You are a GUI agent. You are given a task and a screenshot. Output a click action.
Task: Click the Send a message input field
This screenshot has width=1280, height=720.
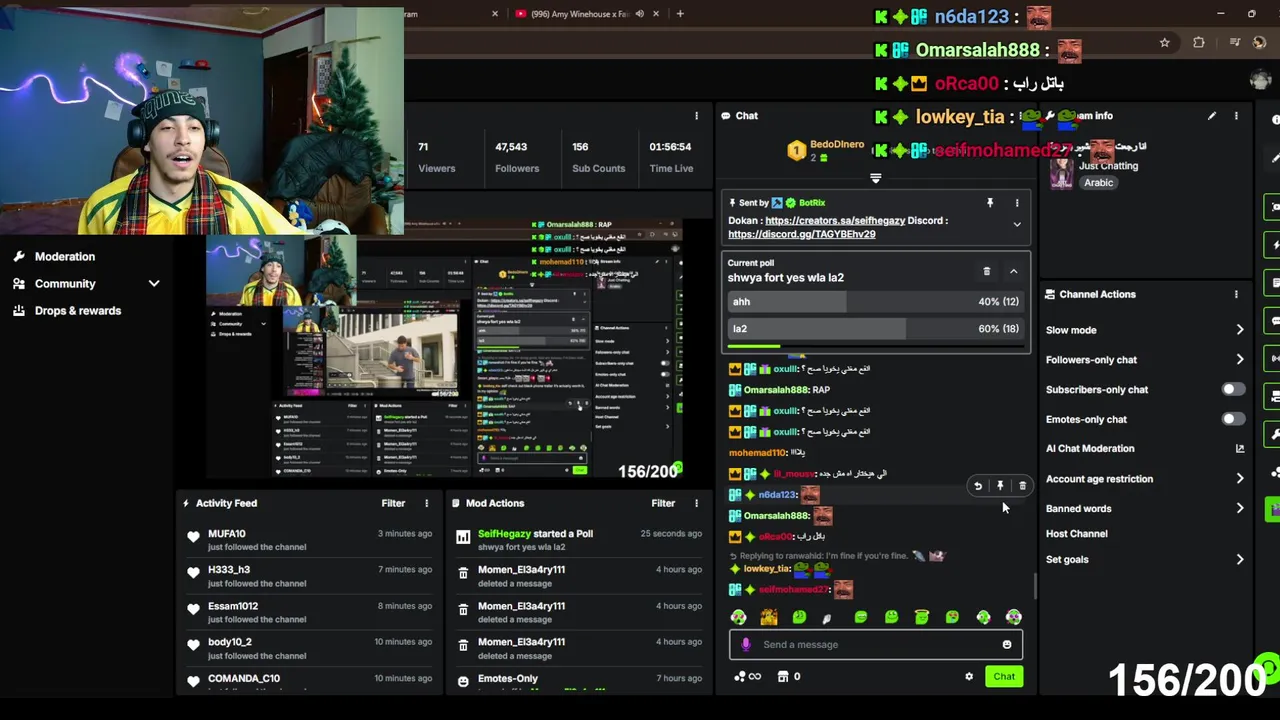(x=875, y=645)
